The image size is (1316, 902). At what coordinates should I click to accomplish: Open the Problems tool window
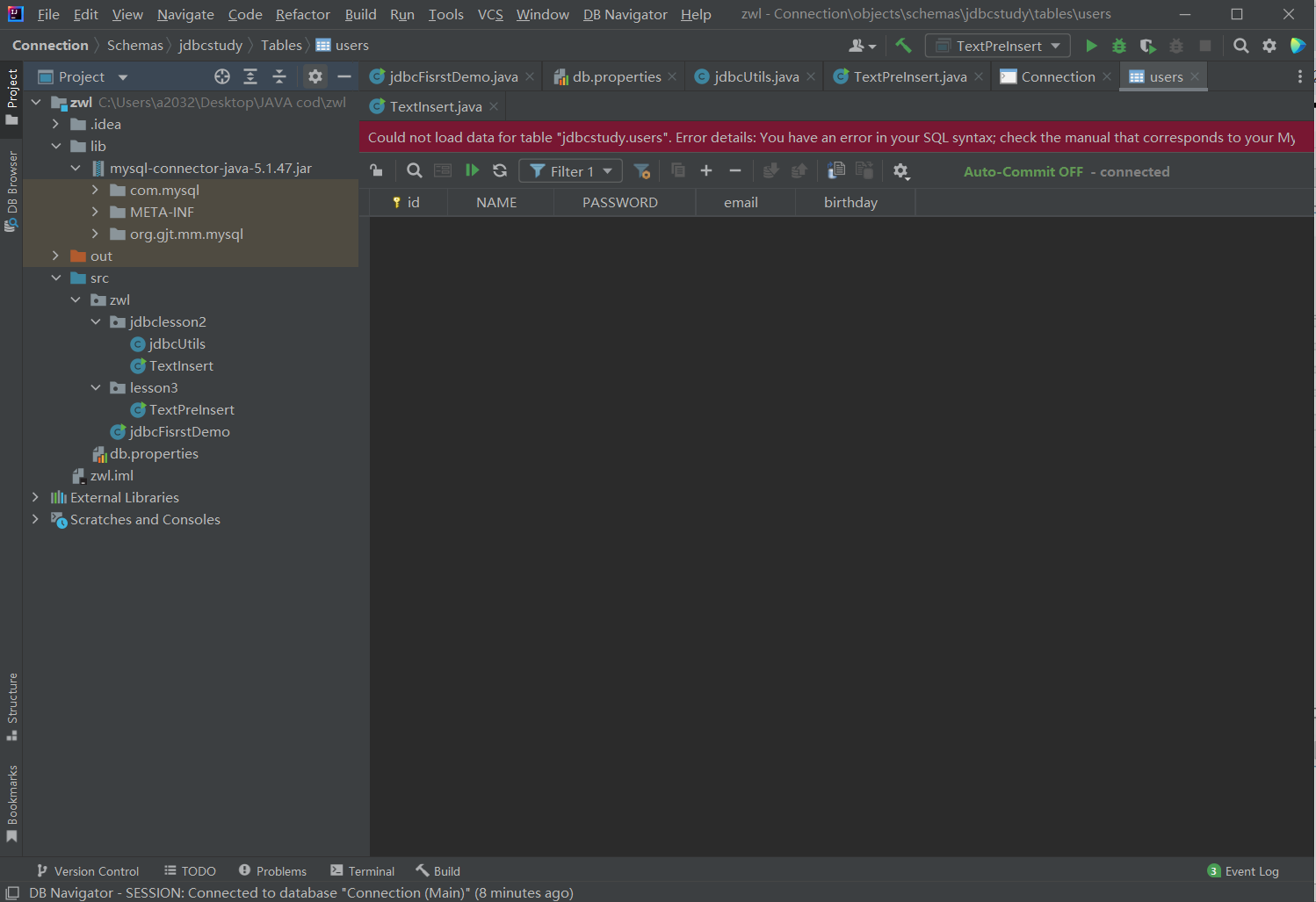tap(272, 870)
